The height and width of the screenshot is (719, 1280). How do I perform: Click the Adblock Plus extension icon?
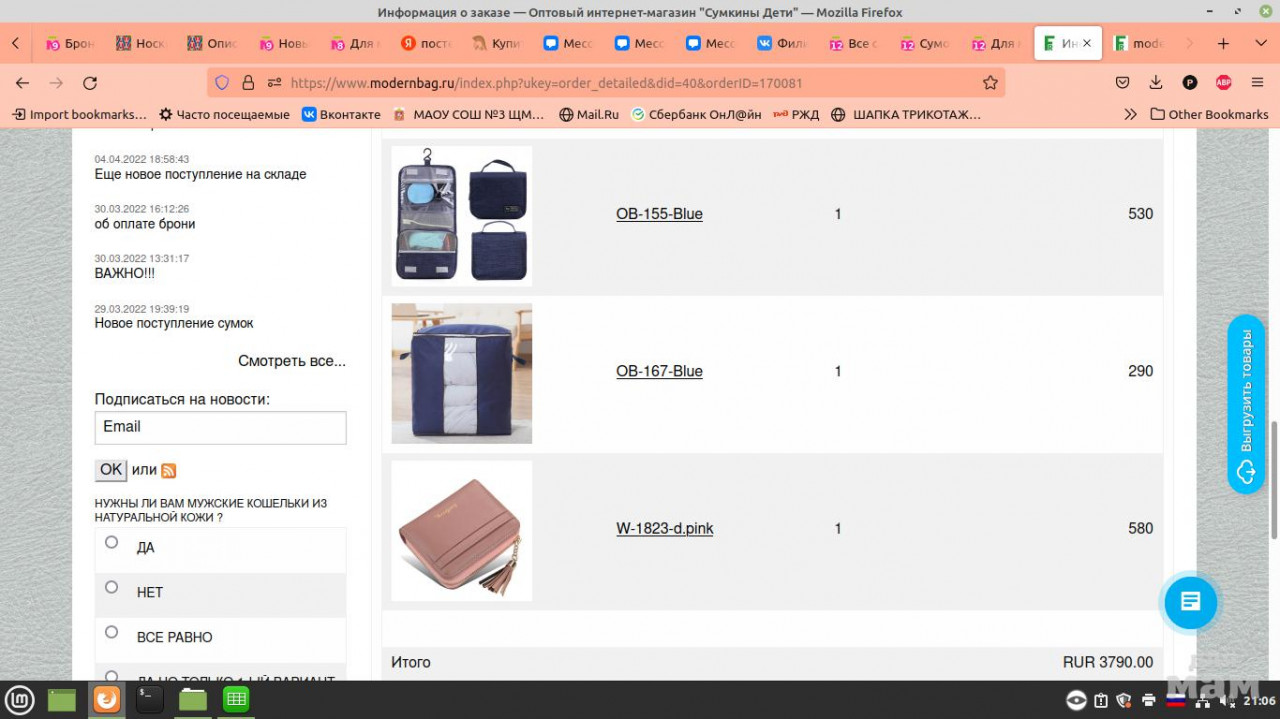pyautogui.click(x=1223, y=83)
